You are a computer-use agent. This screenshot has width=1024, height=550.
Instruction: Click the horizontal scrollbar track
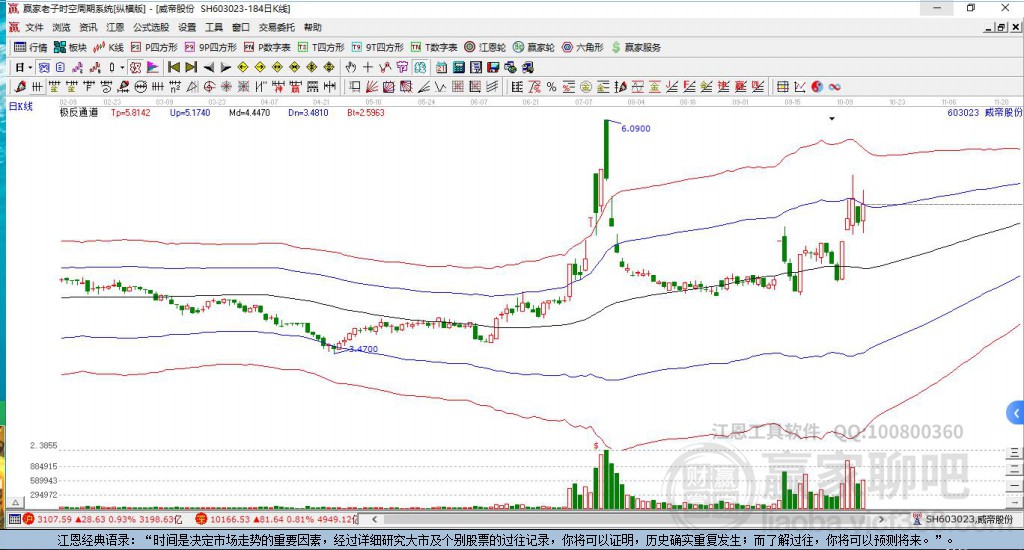(x=627, y=519)
